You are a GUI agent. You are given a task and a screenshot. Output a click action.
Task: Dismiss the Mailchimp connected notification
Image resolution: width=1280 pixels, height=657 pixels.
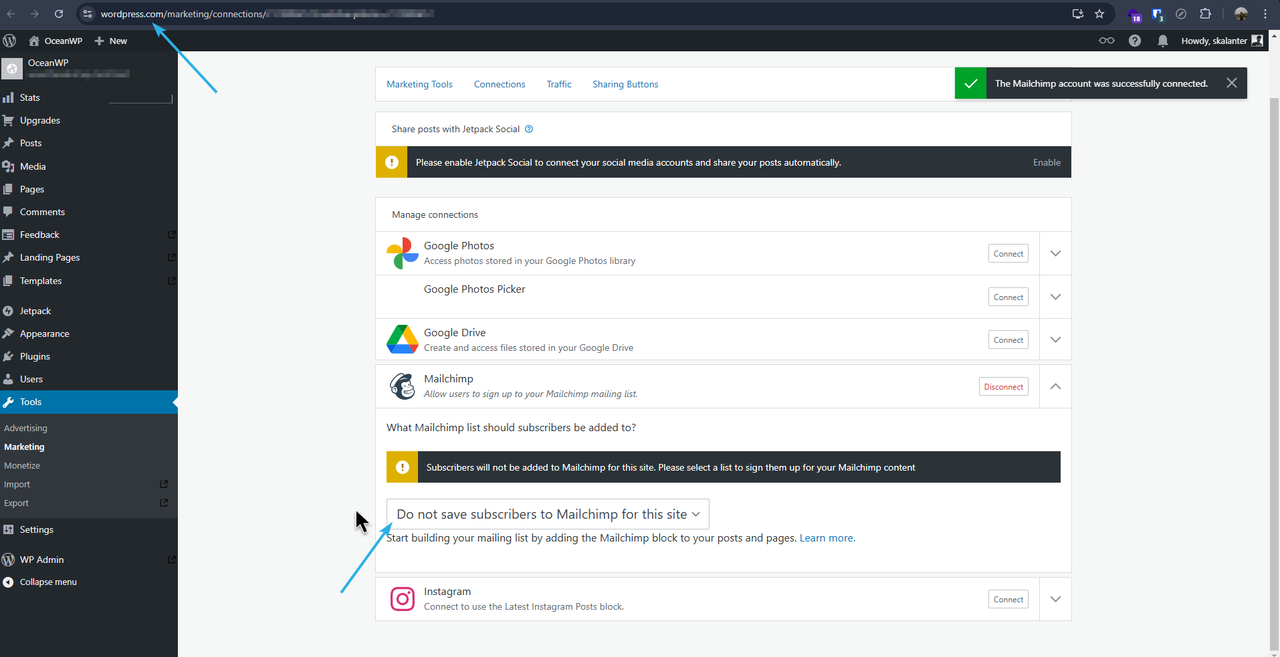1231,83
